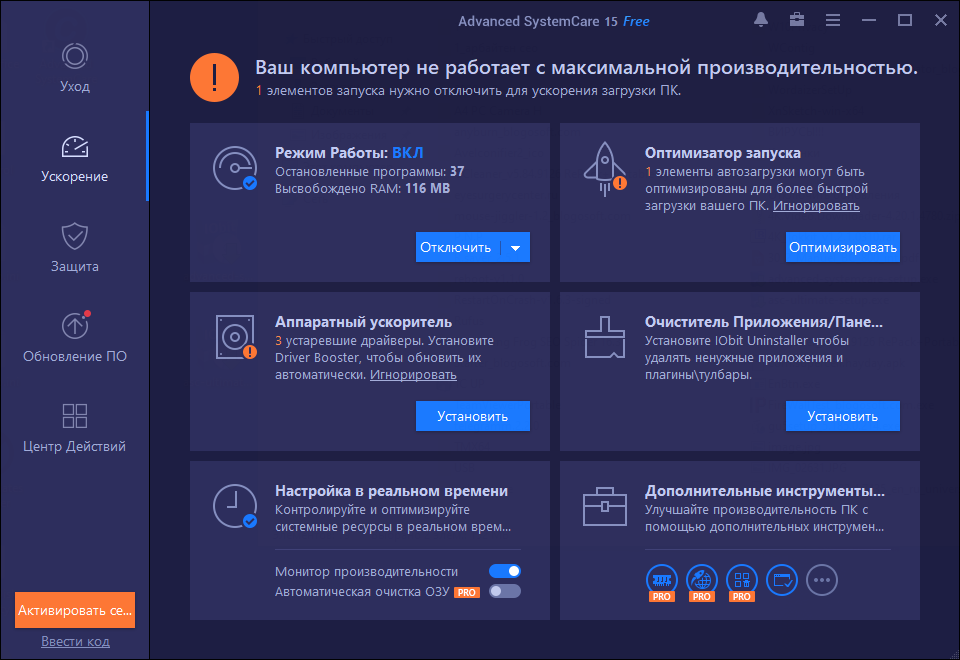Click the Режим Работы: ВКЛ heading
This screenshot has width=960, height=660.
(349, 152)
